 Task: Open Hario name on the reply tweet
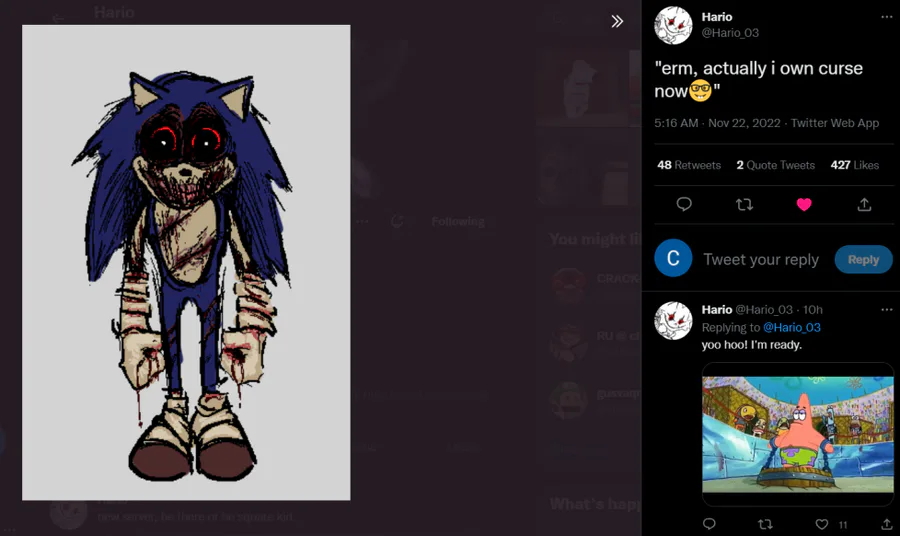coord(717,310)
